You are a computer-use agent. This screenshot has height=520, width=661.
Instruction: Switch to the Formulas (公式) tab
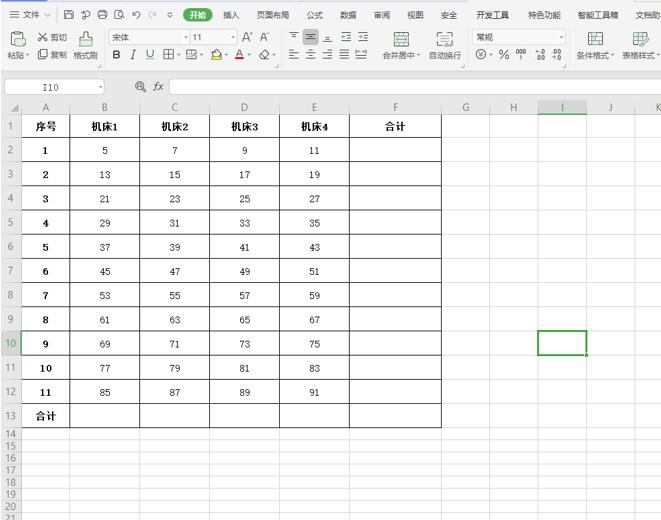coord(314,15)
